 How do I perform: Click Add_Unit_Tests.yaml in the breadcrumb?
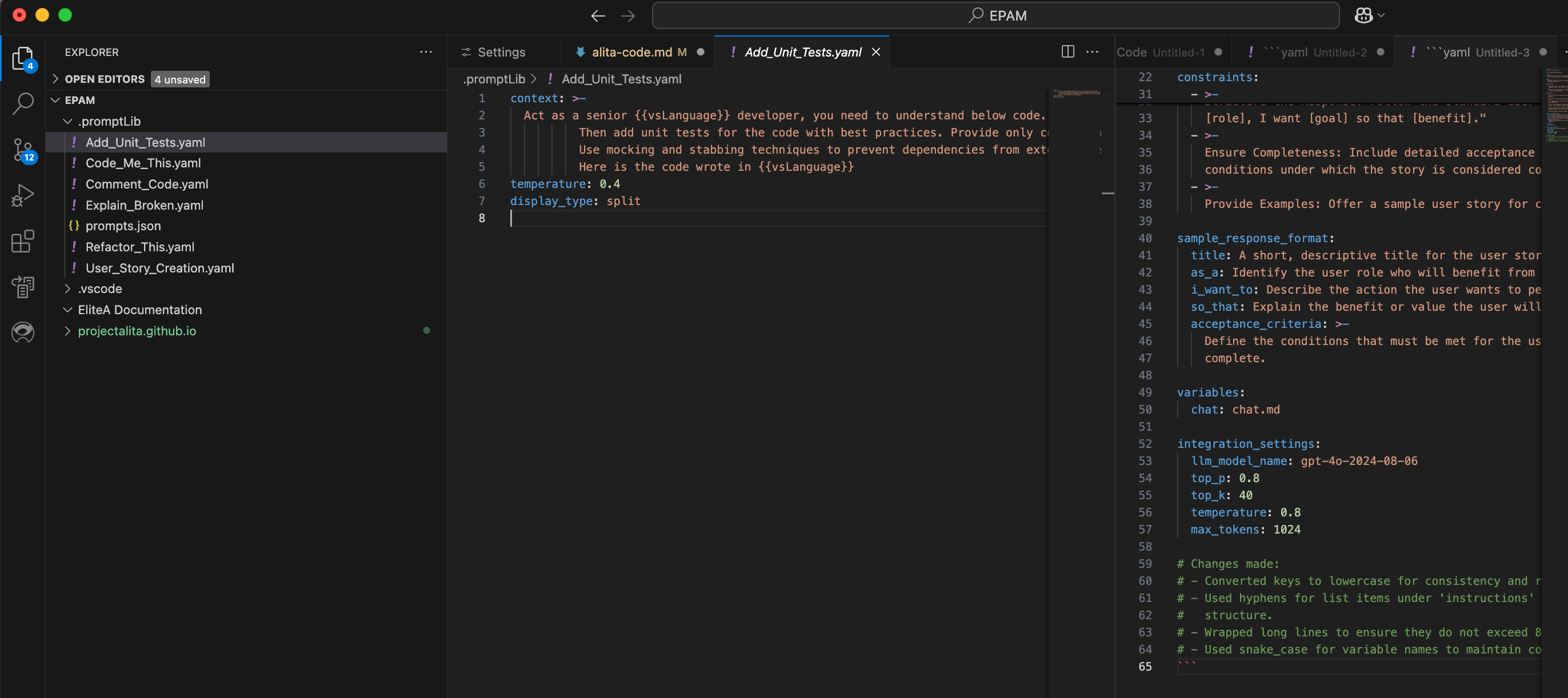point(622,79)
